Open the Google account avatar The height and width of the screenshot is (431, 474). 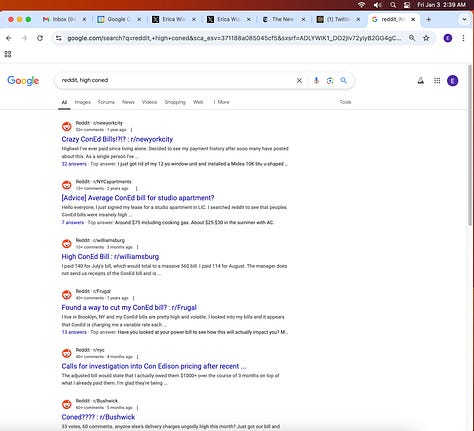pos(452,81)
